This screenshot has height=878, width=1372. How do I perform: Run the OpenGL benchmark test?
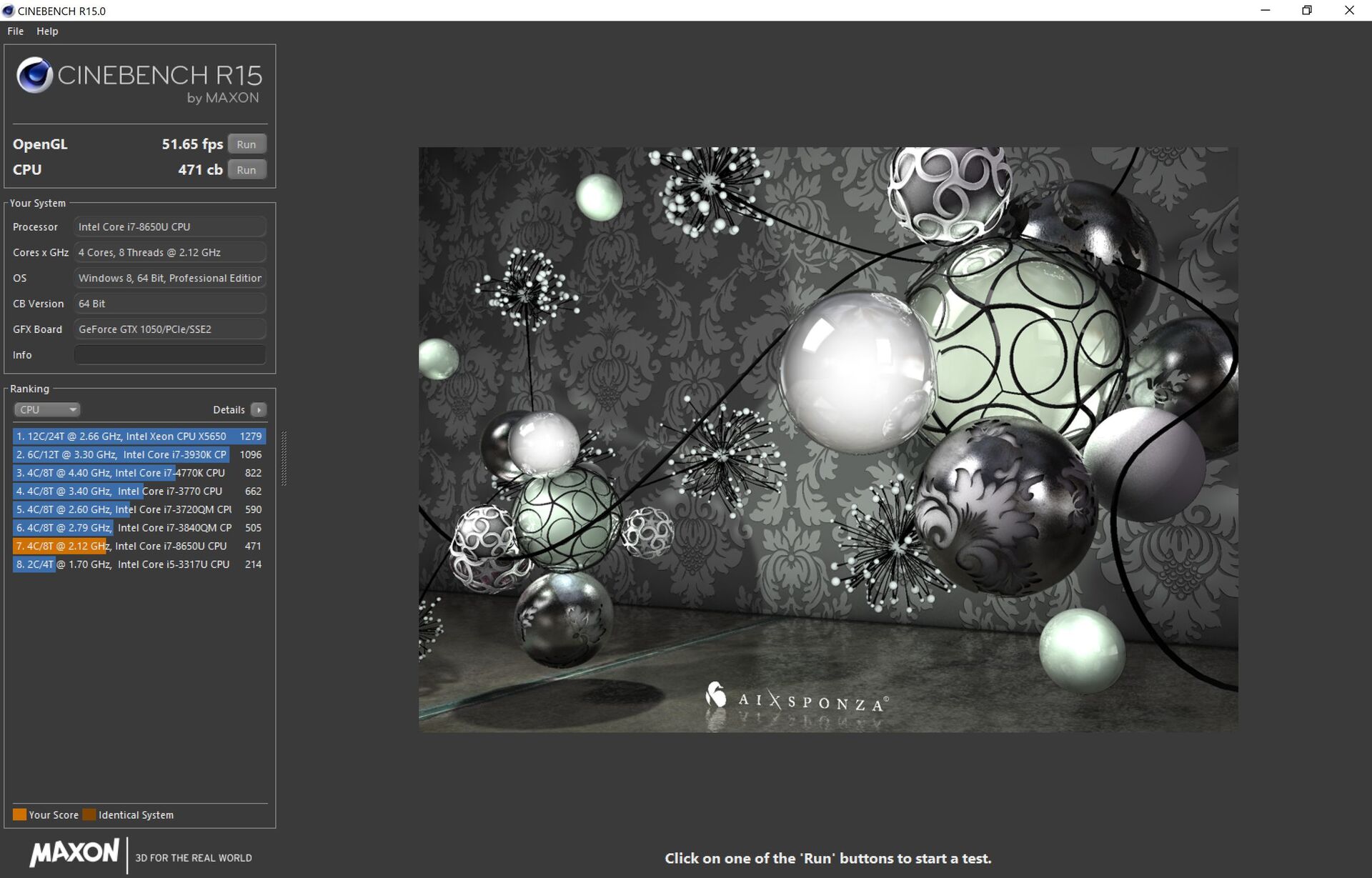(x=247, y=144)
